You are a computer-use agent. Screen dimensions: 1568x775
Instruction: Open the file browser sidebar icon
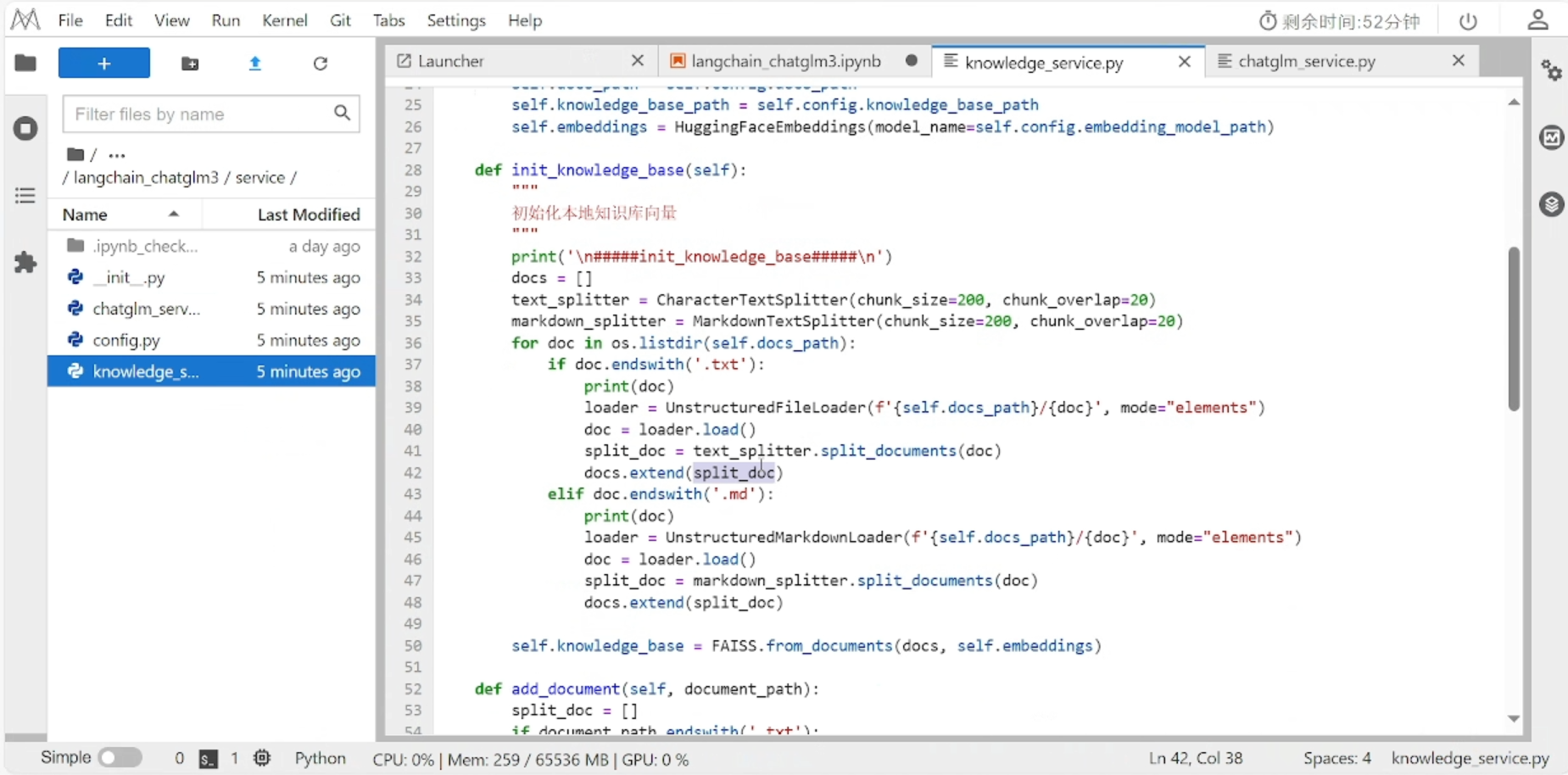[x=25, y=63]
